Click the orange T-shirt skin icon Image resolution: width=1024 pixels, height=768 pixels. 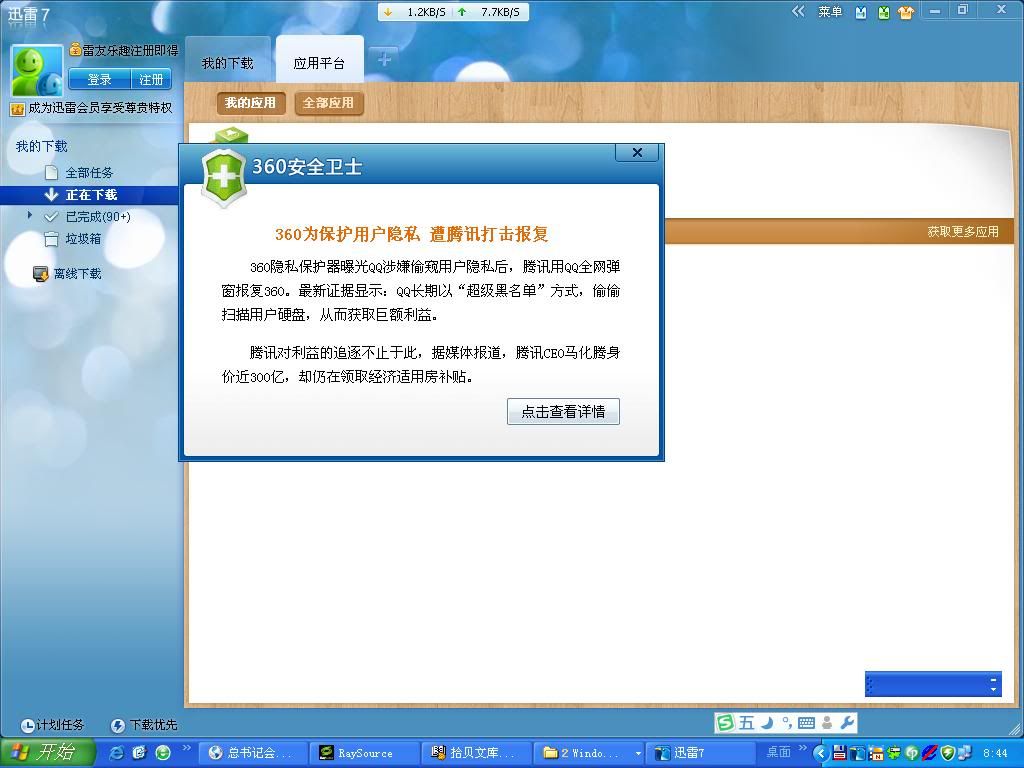(906, 12)
